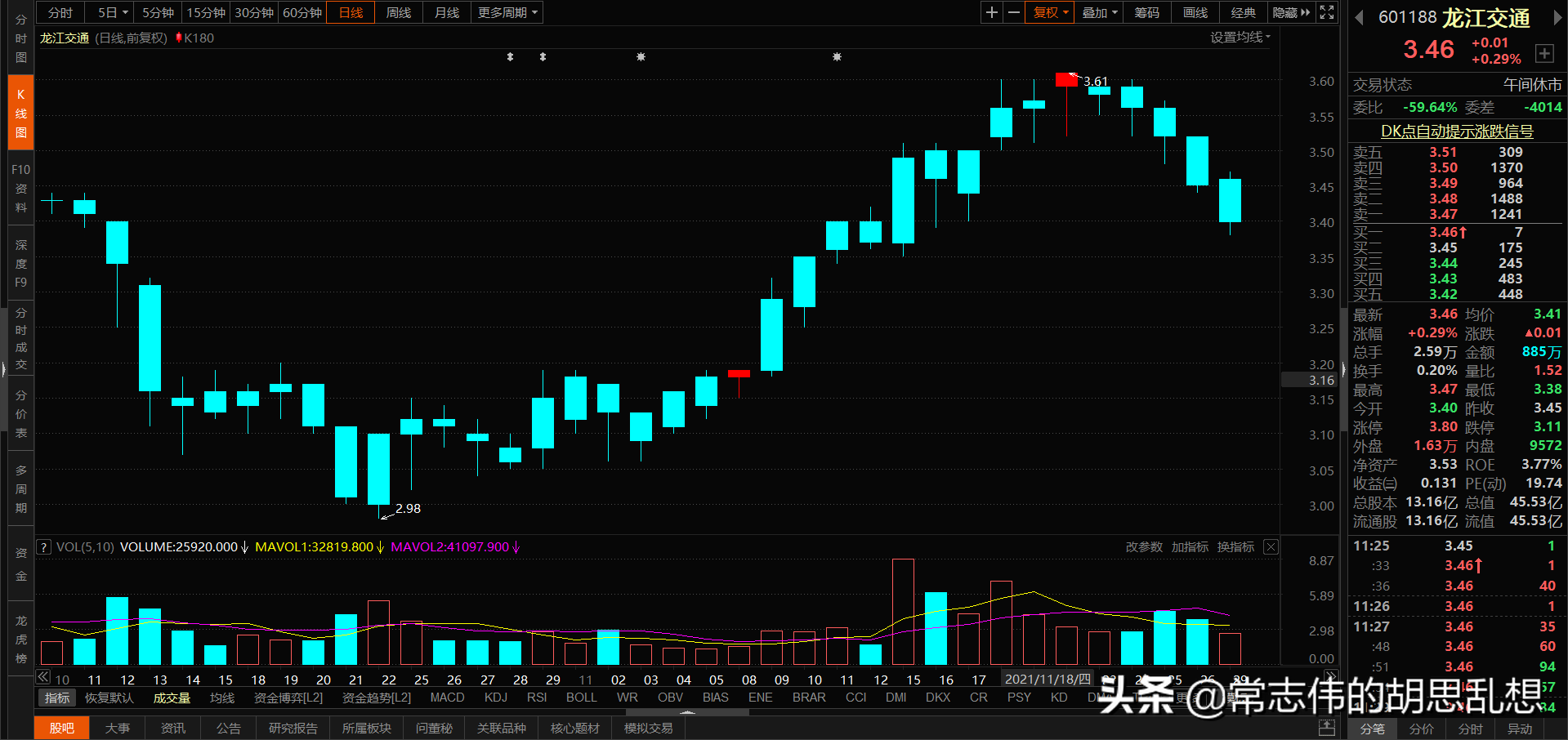Screen dimensions: 1568x740
Task: Switch to the 公告 tab
Action: tap(228, 728)
